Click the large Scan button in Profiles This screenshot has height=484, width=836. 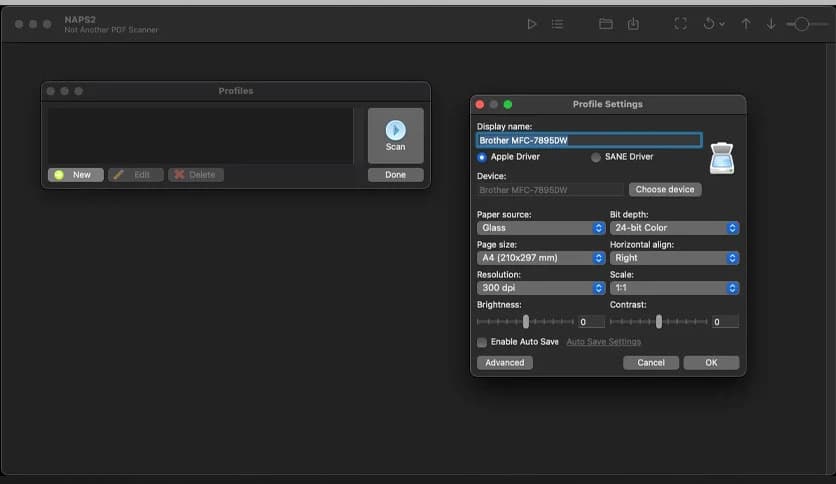pyautogui.click(x=396, y=135)
